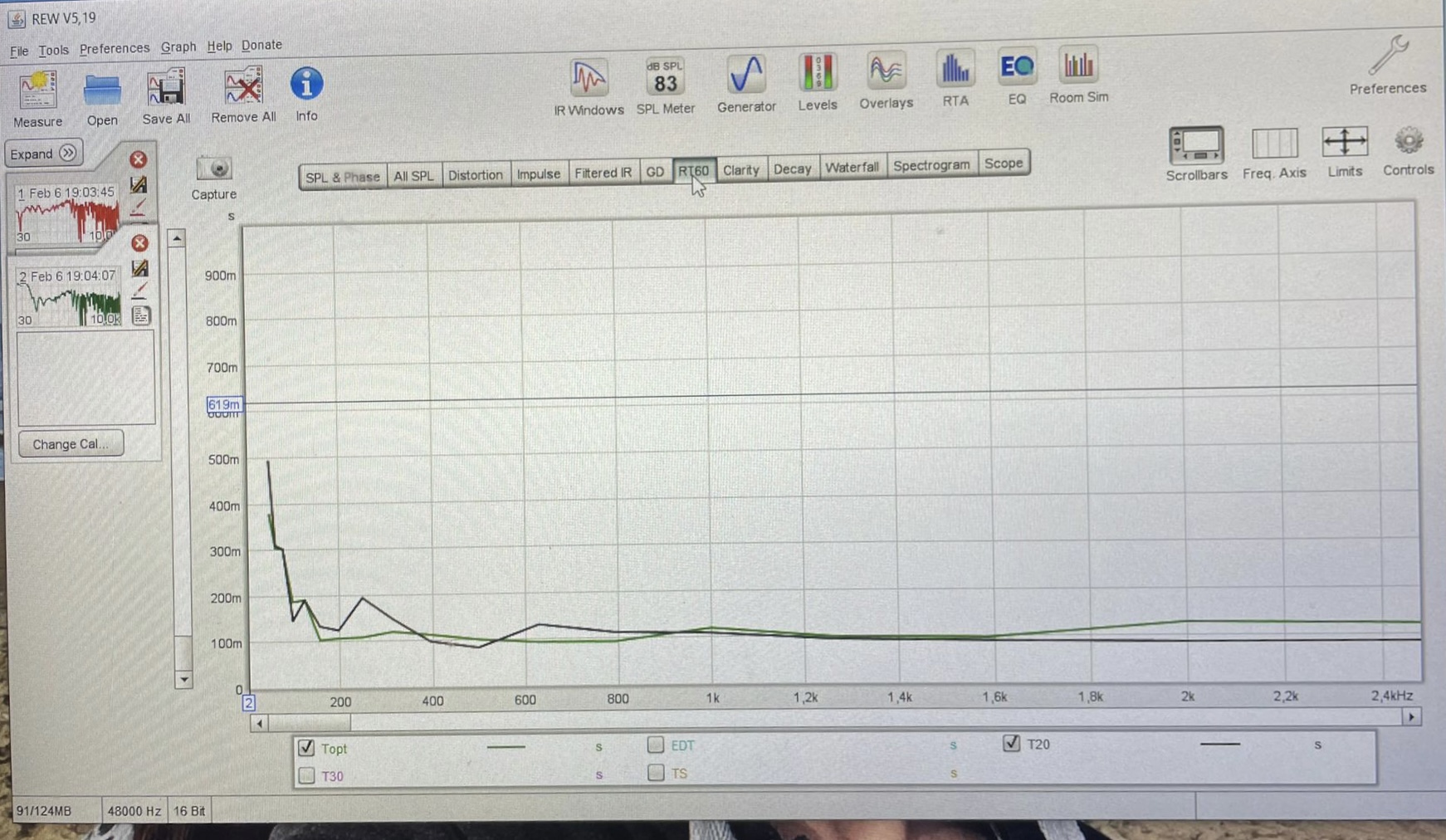This screenshot has width=1446, height=840.
Task: Switch to the Waterfall tab
Action: click(851, 168)
